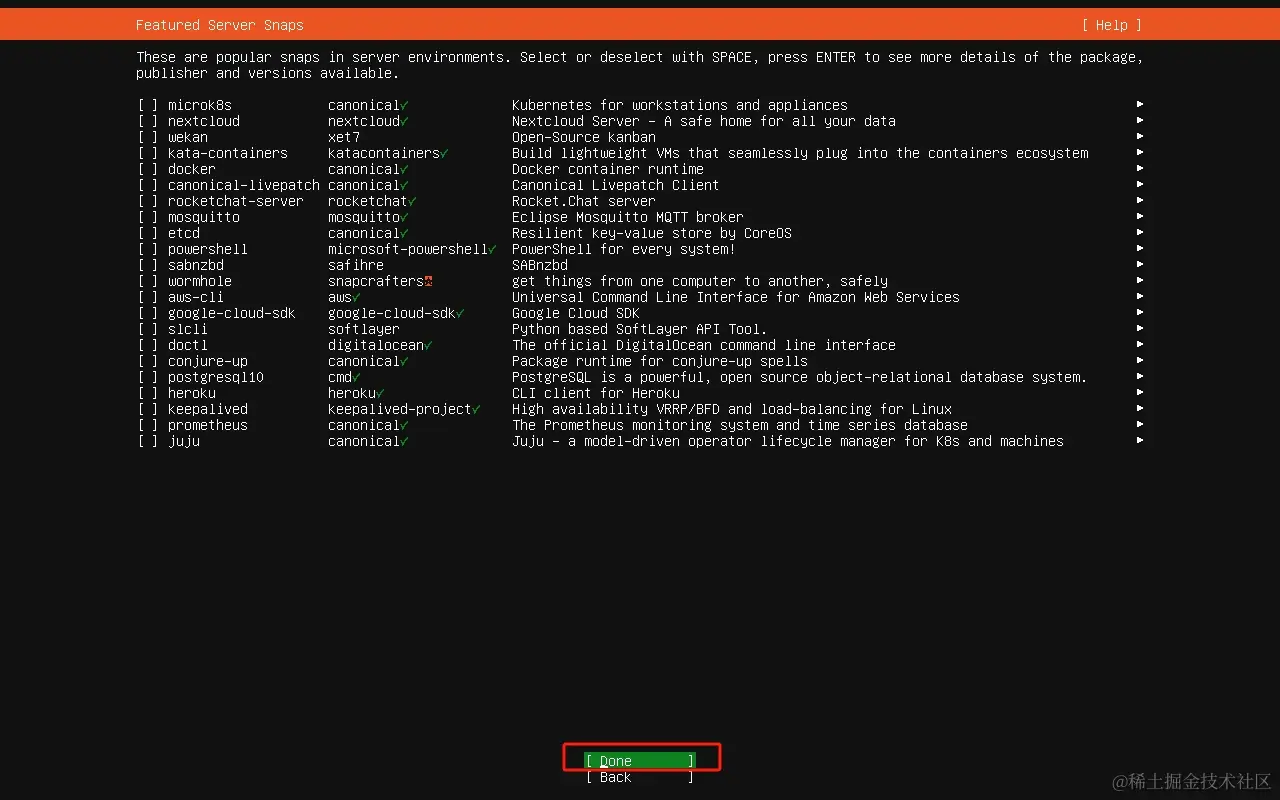Image resolution: width=1280 pixels, height=800 pixels.
Task: Click publisher name xet7
Action: pos(344,137)
